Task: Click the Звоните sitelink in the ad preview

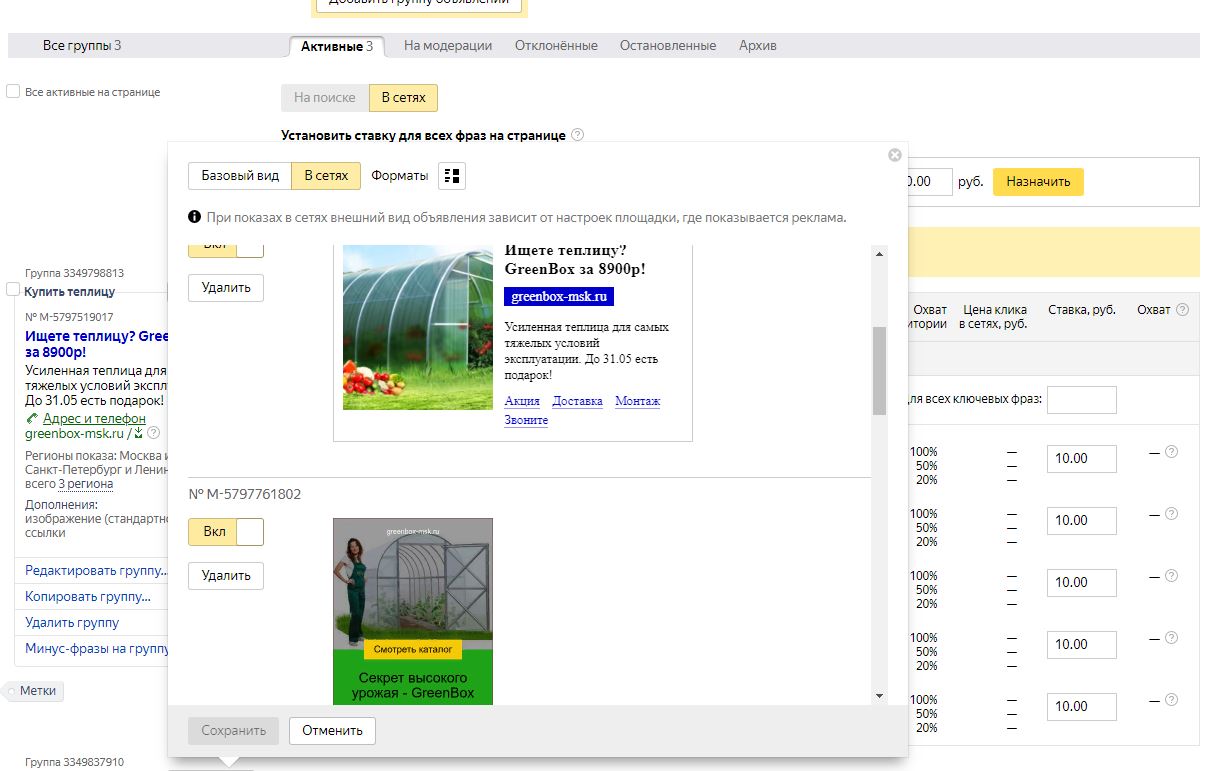Action: click(526, 420)
